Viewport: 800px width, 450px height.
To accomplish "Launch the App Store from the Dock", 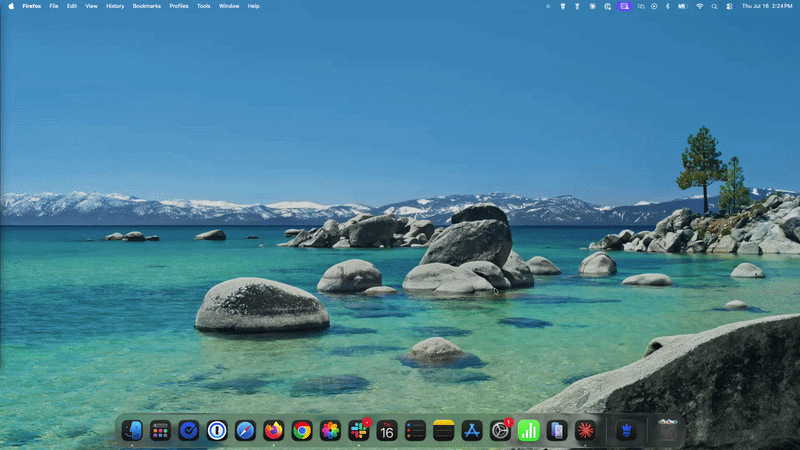I will (x=472, y=431).
